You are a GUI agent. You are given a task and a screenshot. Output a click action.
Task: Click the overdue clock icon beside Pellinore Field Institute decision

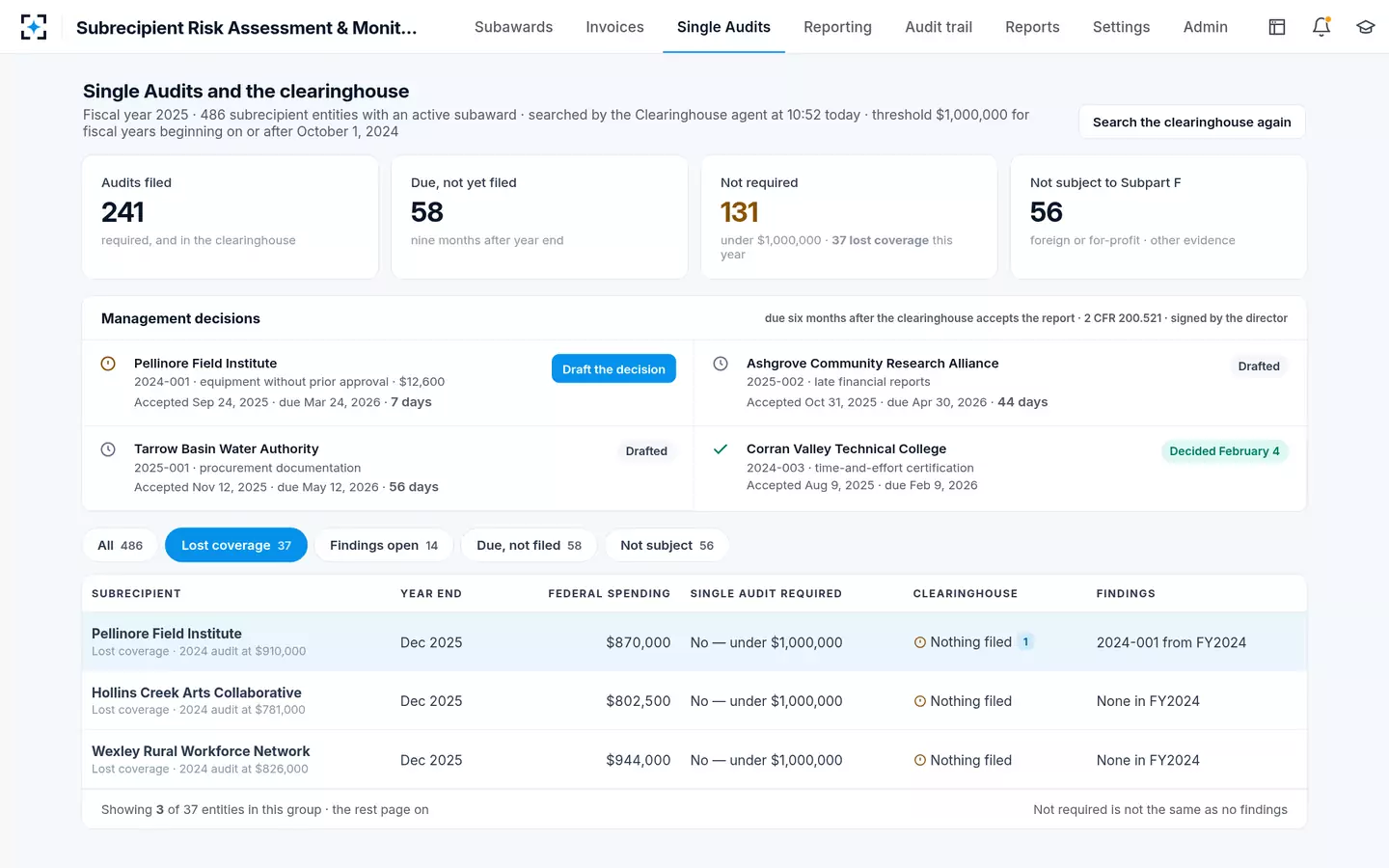tap(108, 364)
